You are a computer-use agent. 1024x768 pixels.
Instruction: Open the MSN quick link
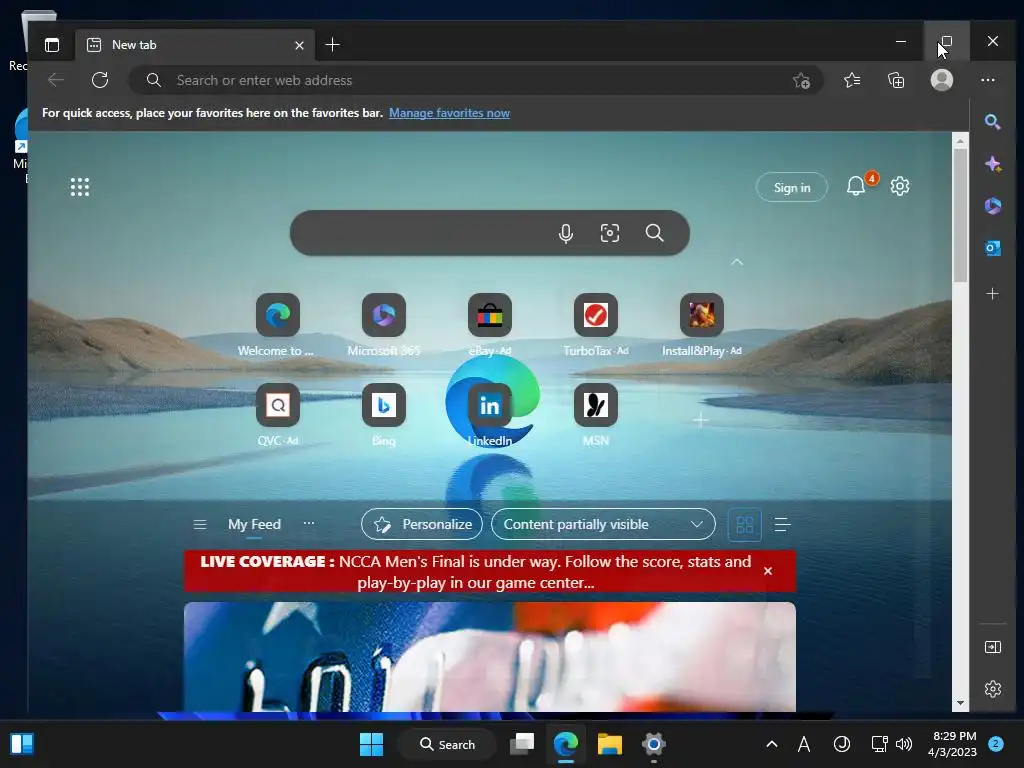(596, 415)
